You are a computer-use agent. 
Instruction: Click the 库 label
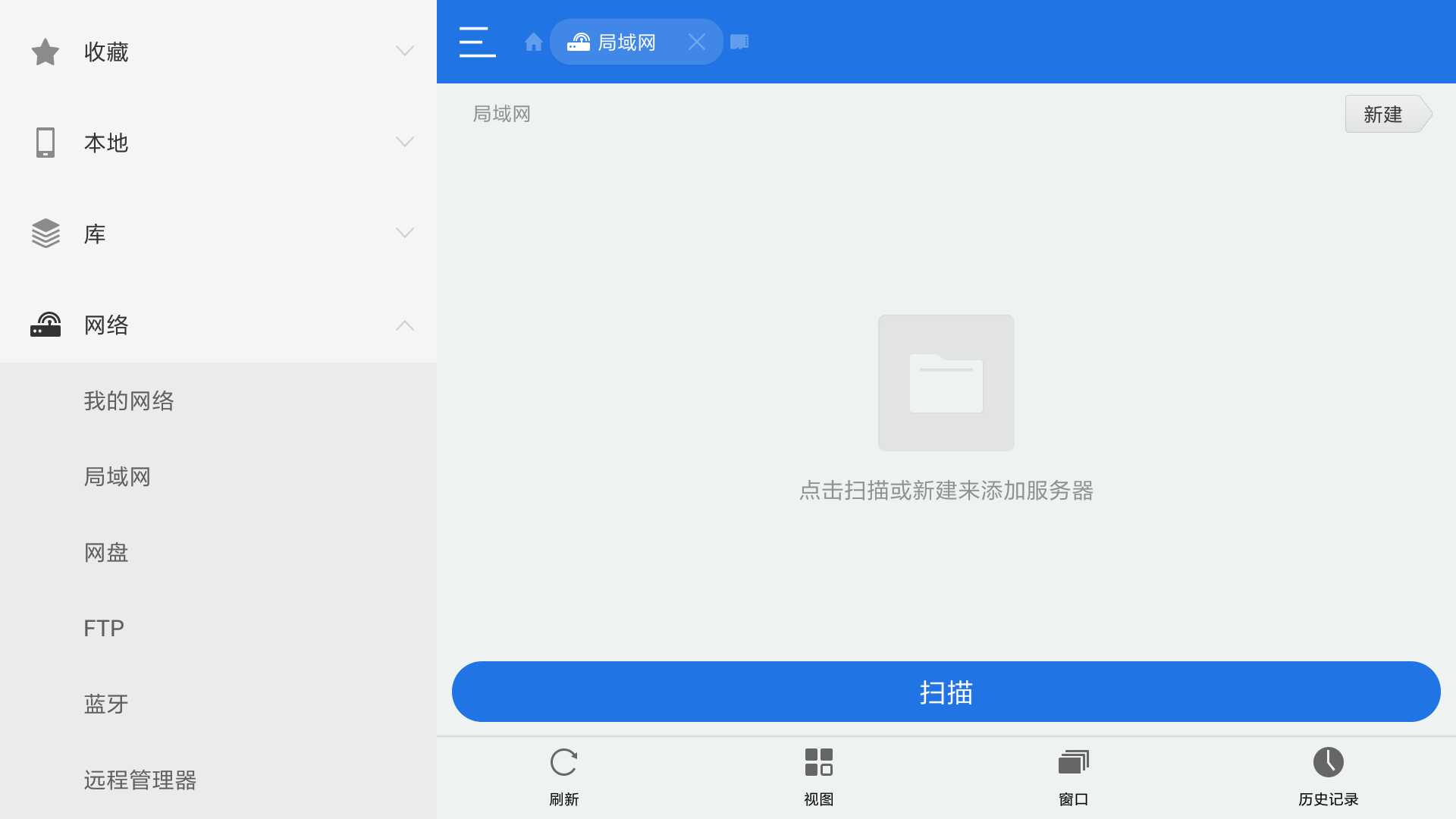95,234
